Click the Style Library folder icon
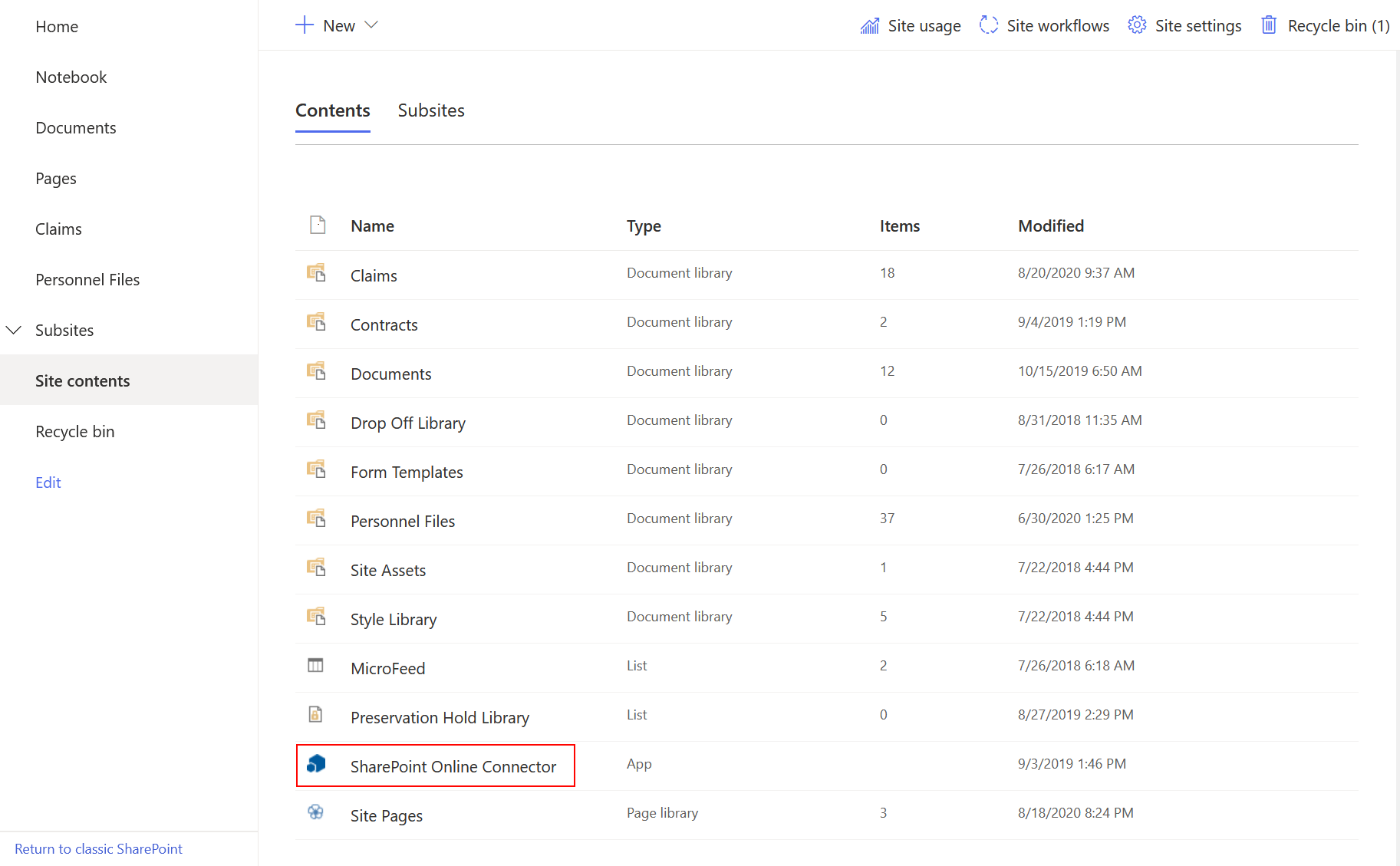This screenshot has height=866, width=1400. click(316, 617)
